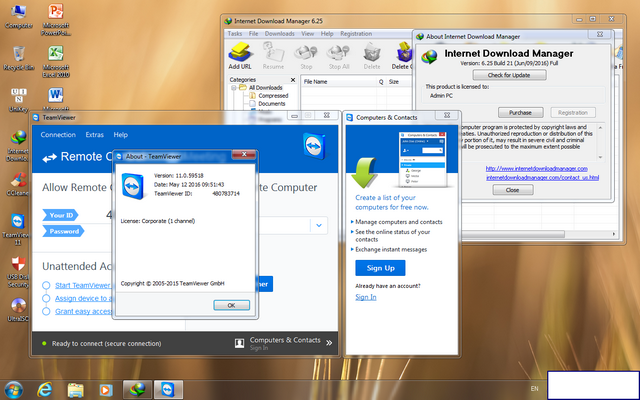Select the Grant easy access radio option
The height and width of the screenshot is (400, 640).
tap(46, 311)
